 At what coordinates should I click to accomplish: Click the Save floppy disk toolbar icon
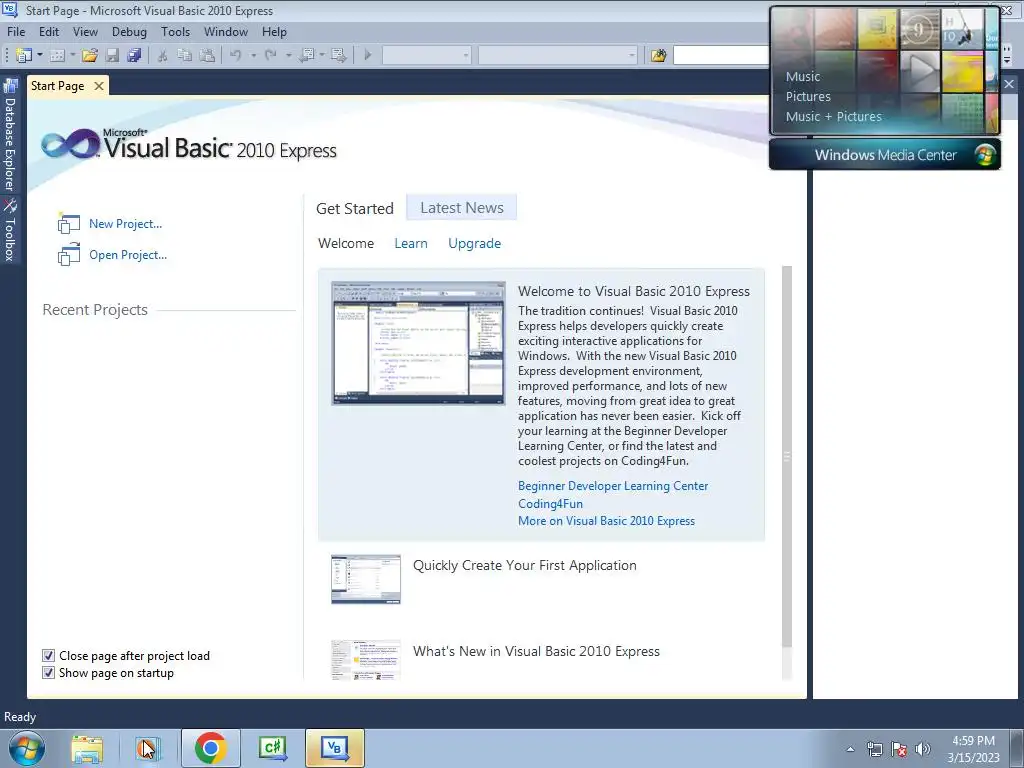[112, 56]
